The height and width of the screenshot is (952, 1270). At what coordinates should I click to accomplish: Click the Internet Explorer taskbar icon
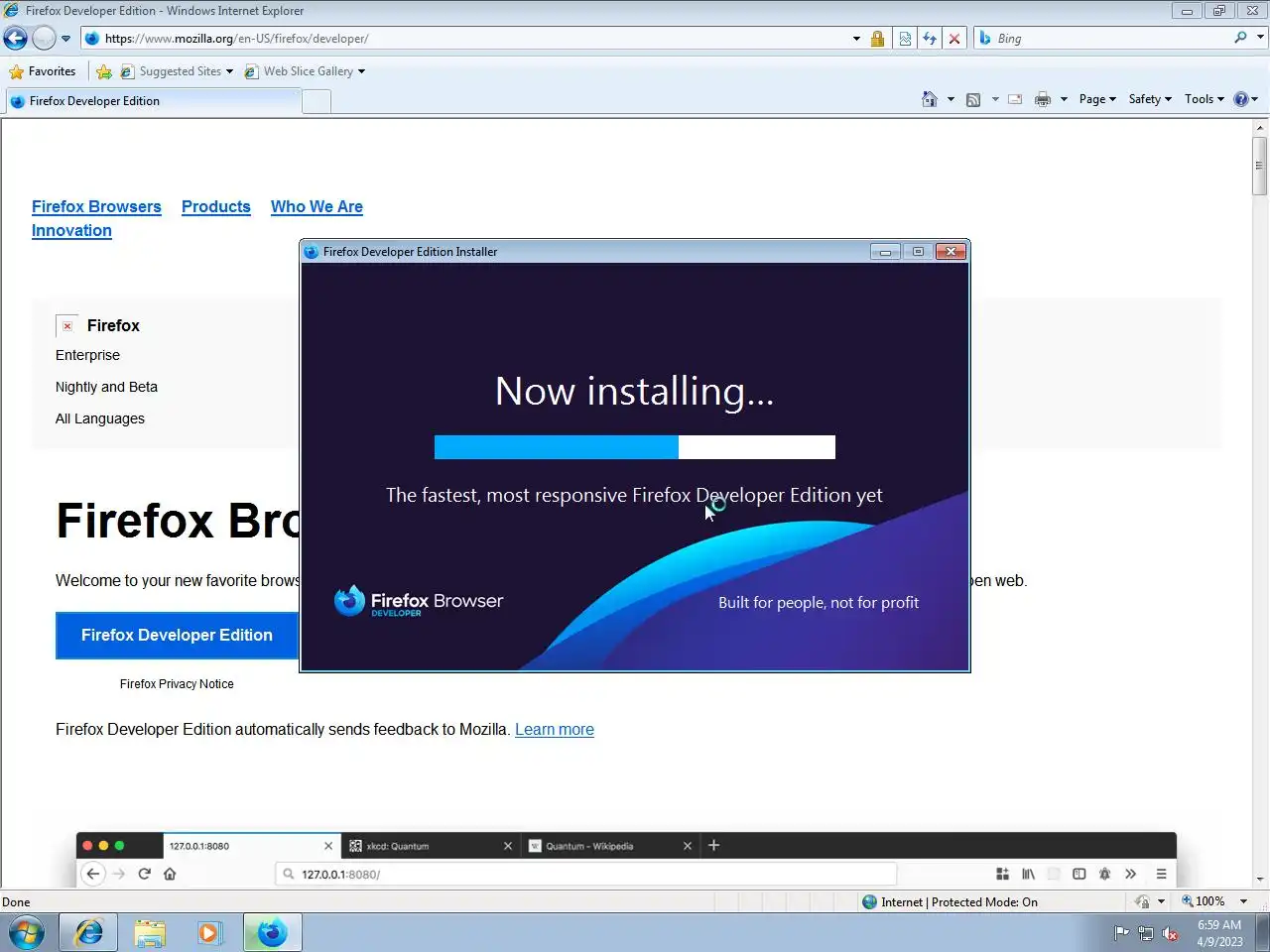click(x=88, y=933)
